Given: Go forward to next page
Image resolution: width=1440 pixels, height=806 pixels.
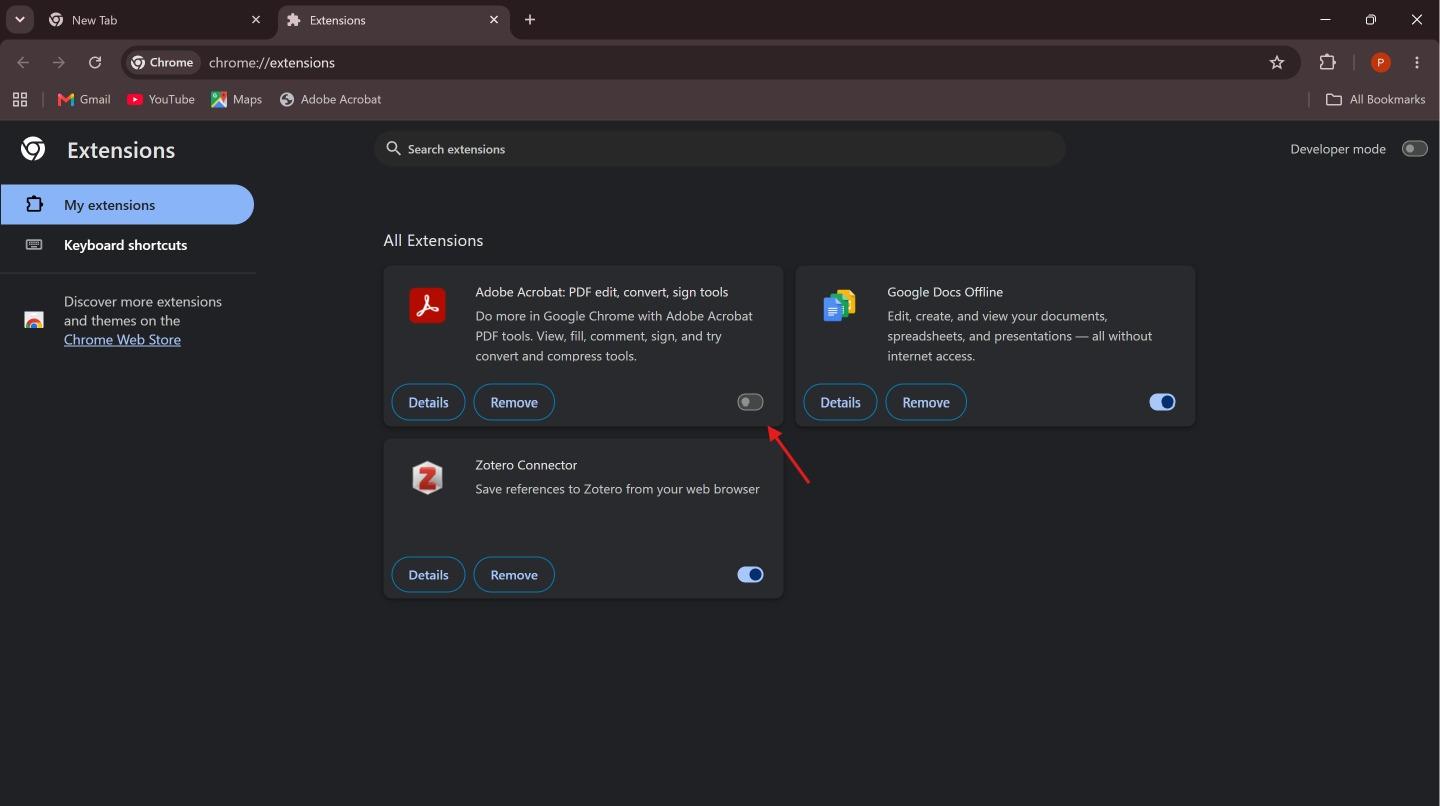Looking at the screenshot, I should (59, 62).
